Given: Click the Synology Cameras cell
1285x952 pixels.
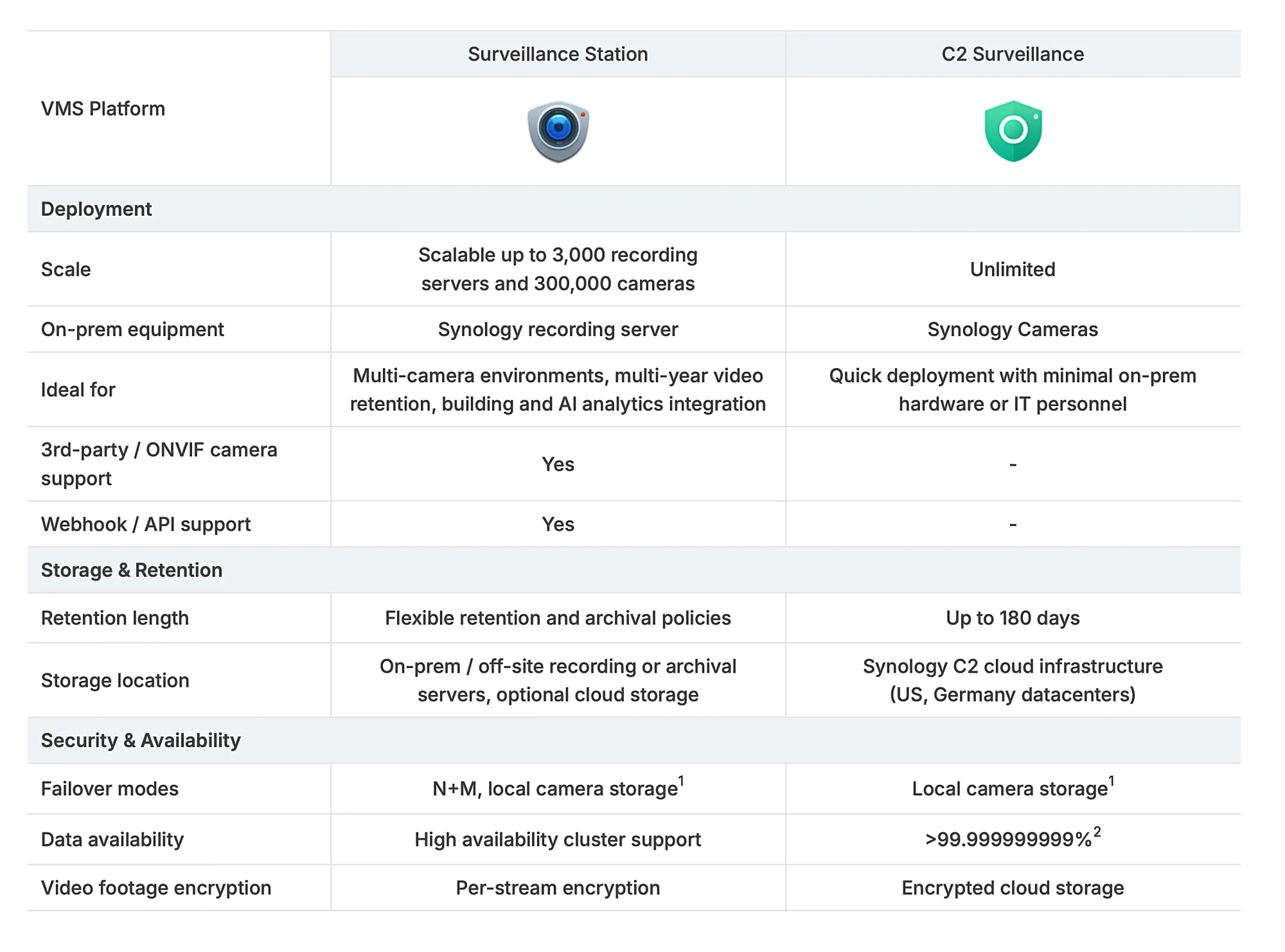Looking at the screenshot, I should point(1013,330).
